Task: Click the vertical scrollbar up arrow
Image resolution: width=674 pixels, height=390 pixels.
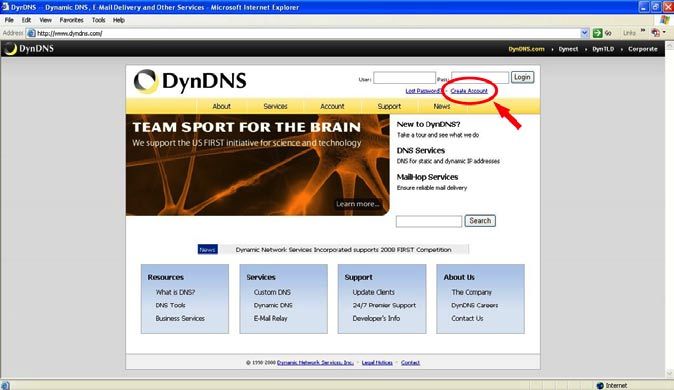Action: coord(670,45)
